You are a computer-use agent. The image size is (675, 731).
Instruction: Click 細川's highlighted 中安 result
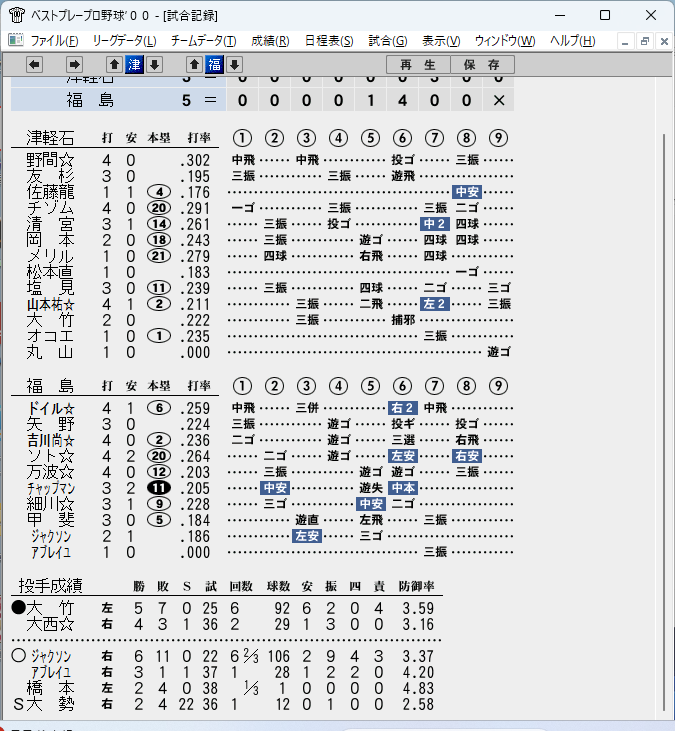pyautogui.click(x=371, y=504)
